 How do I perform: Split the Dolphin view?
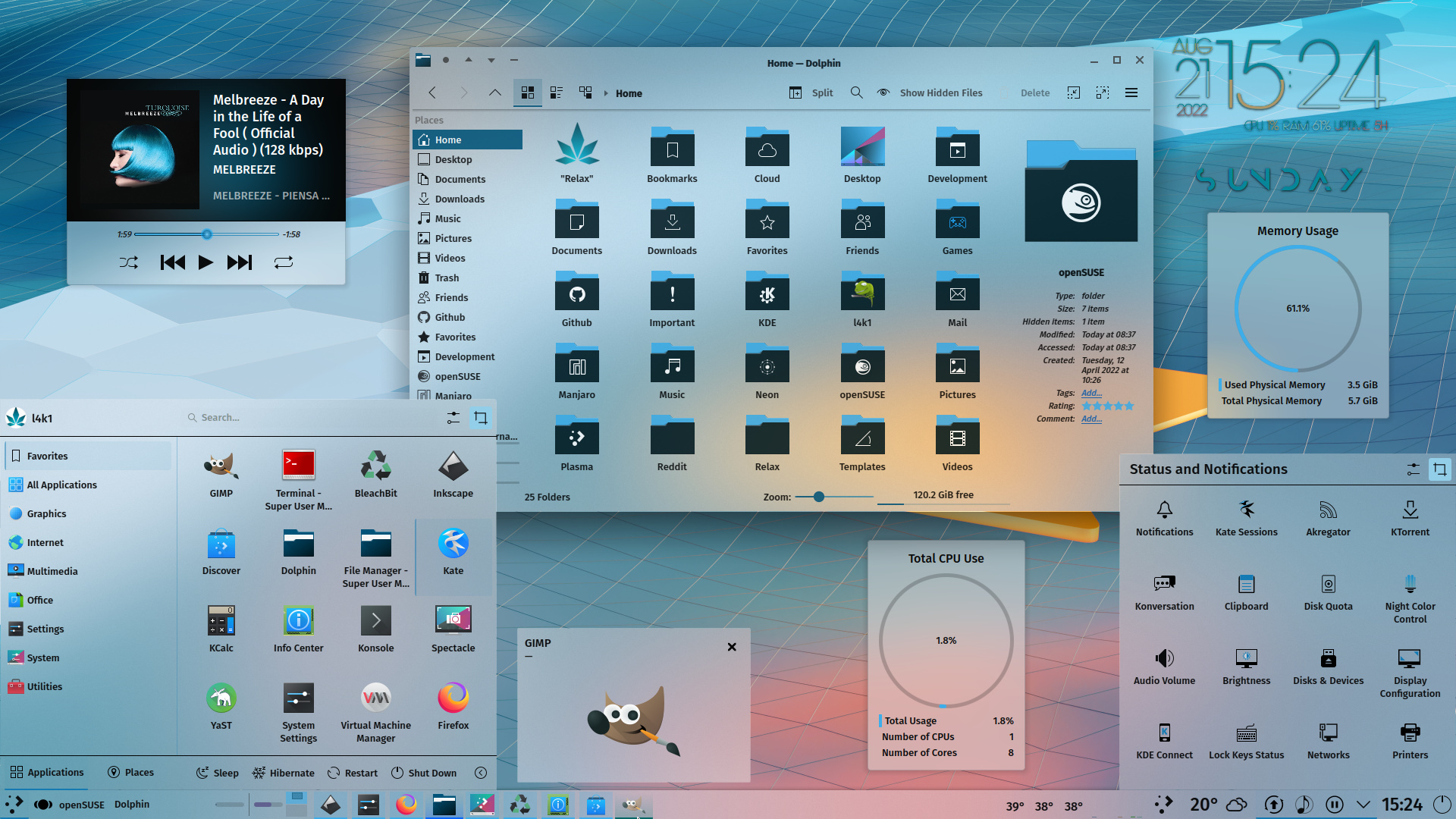[x=811, y=93]
